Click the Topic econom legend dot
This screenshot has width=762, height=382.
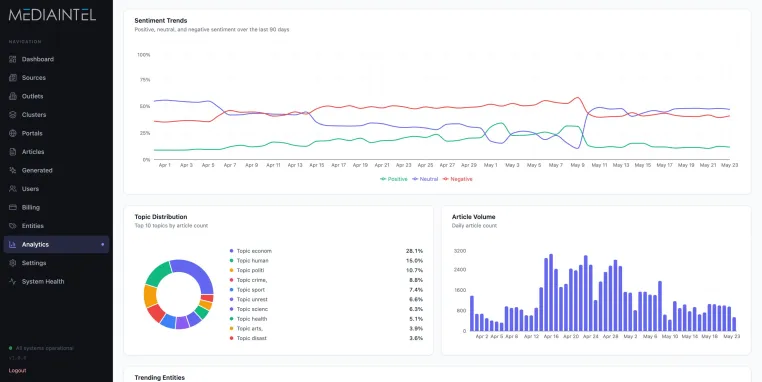pos(231,251)
